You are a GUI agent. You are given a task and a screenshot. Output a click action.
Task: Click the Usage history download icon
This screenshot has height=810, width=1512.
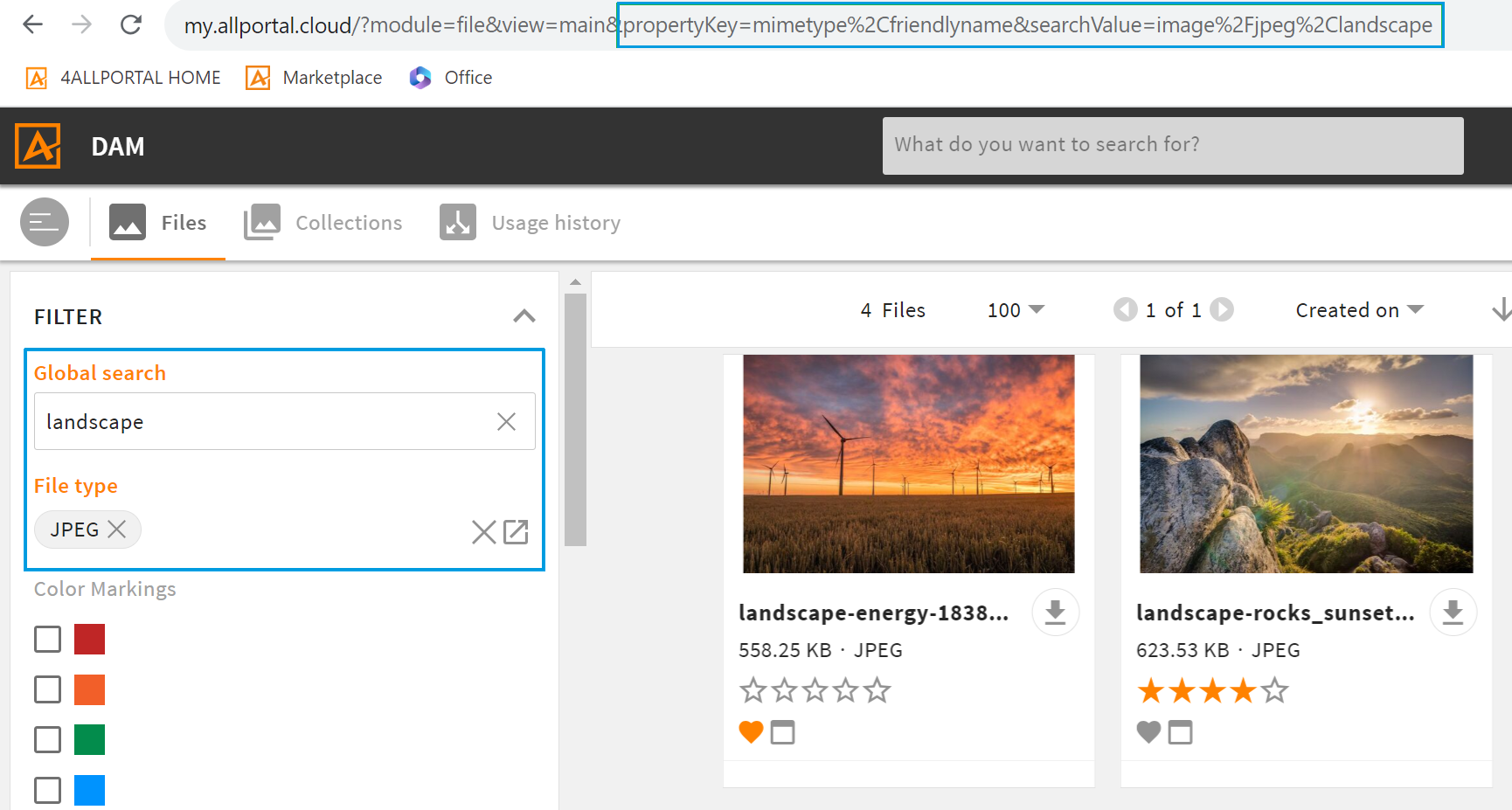coord(458,222)
